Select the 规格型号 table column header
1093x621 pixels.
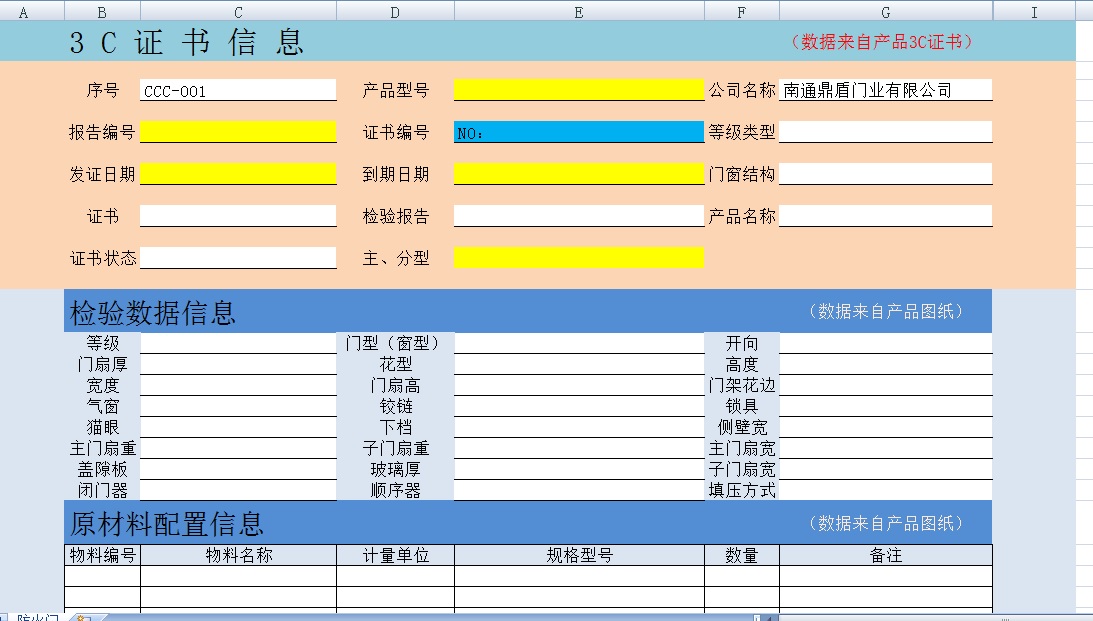pyautogui.click(x=579, y=555)
